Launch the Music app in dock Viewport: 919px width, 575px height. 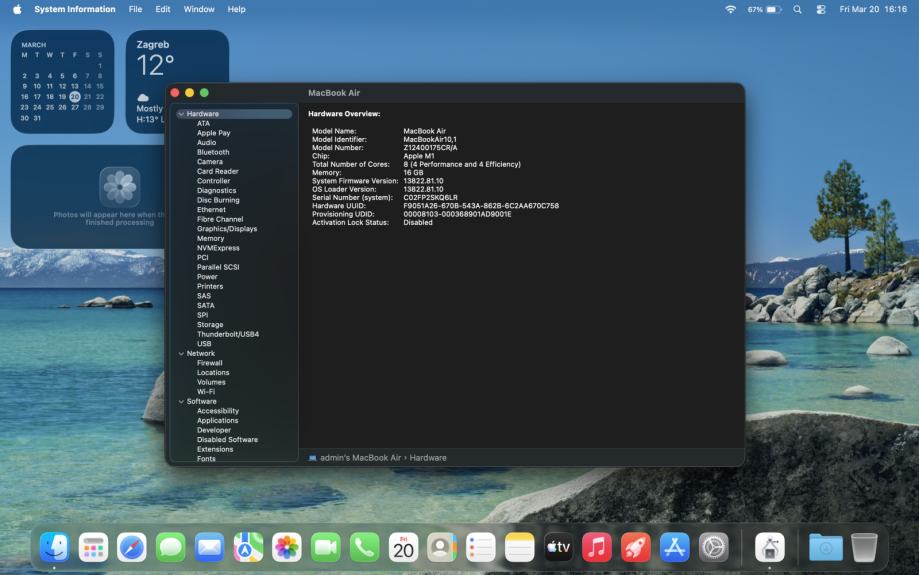point(597,547)
